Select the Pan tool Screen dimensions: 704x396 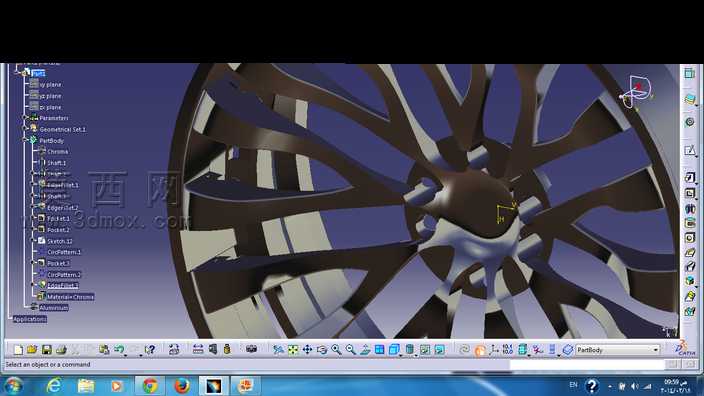pos(307,350)
